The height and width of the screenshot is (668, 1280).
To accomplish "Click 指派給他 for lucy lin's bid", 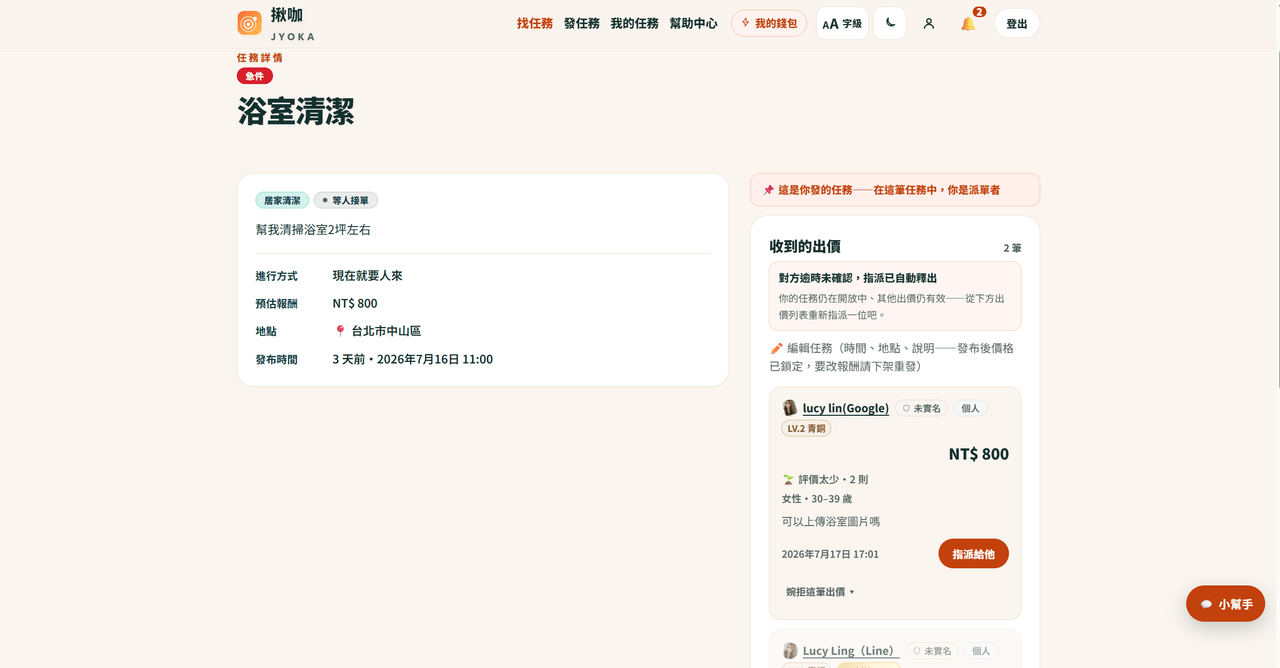I will pos(973,554).
